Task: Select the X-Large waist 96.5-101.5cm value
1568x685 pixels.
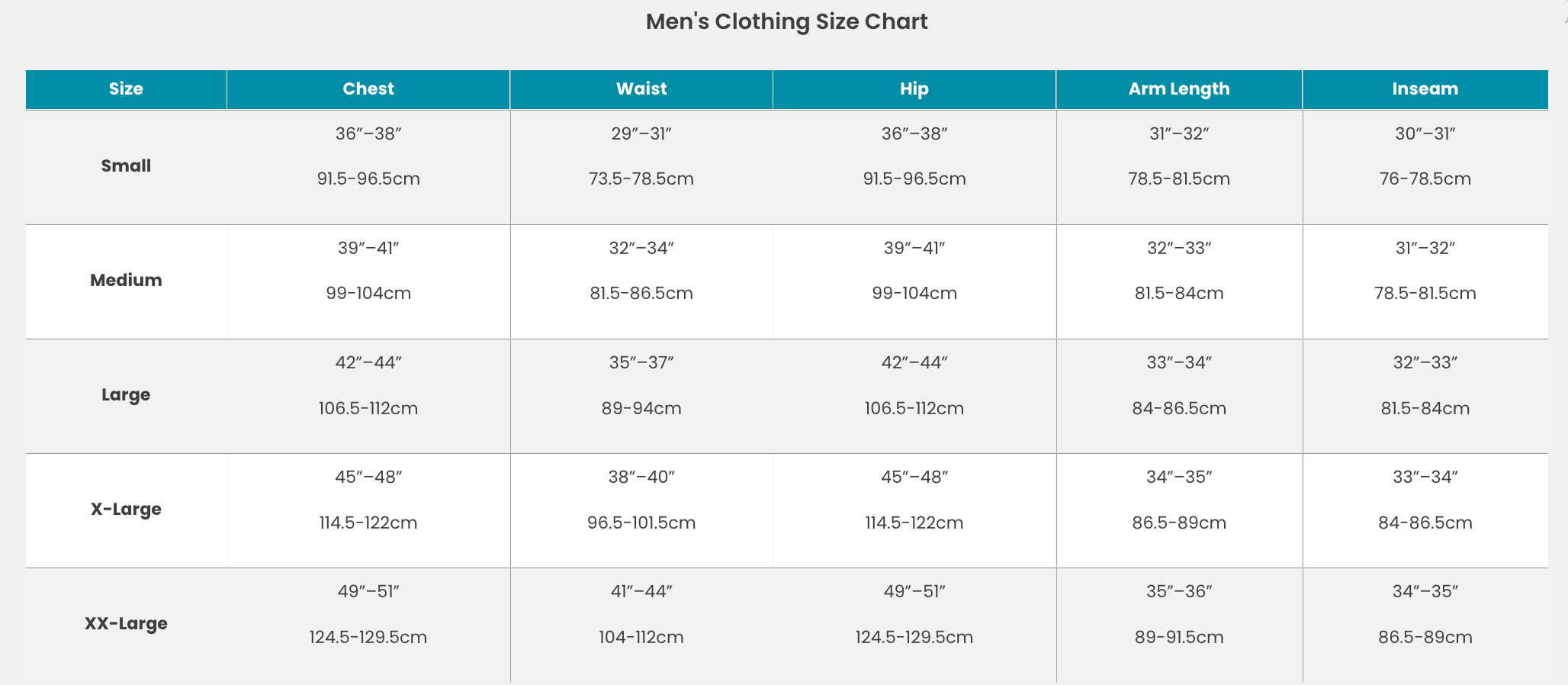Action: tap(641, 523)
